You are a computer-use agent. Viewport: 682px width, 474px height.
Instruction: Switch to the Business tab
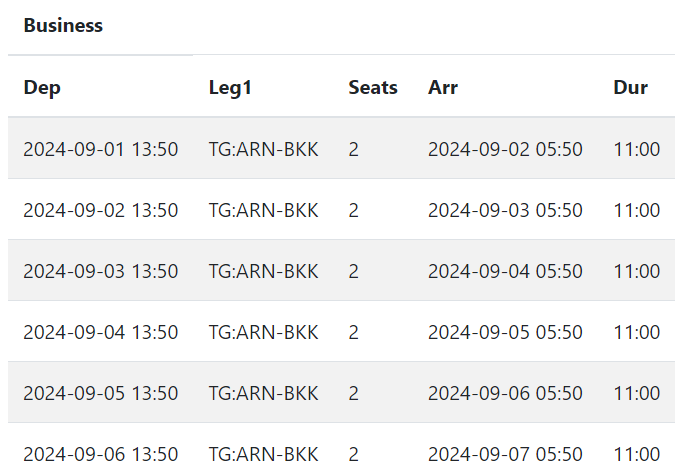[x=63, y=26]
